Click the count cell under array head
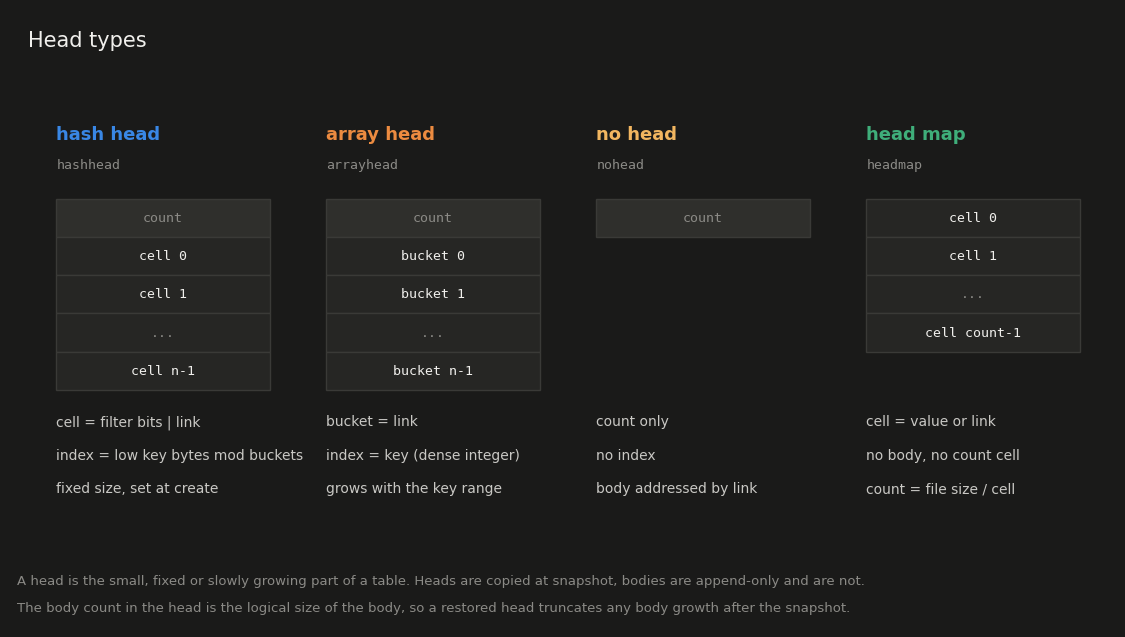The width and height of the screenshot is (1125, 637). point(433,218)
